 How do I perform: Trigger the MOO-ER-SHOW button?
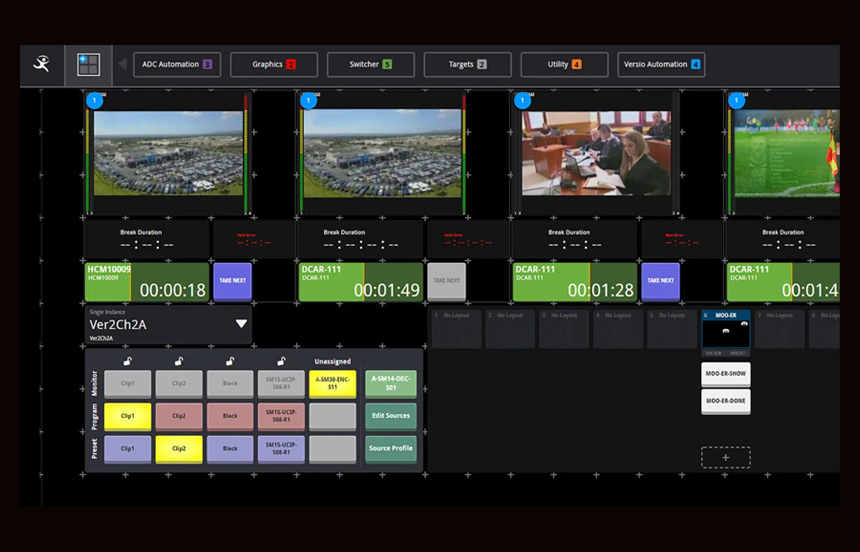coord(726,374)
